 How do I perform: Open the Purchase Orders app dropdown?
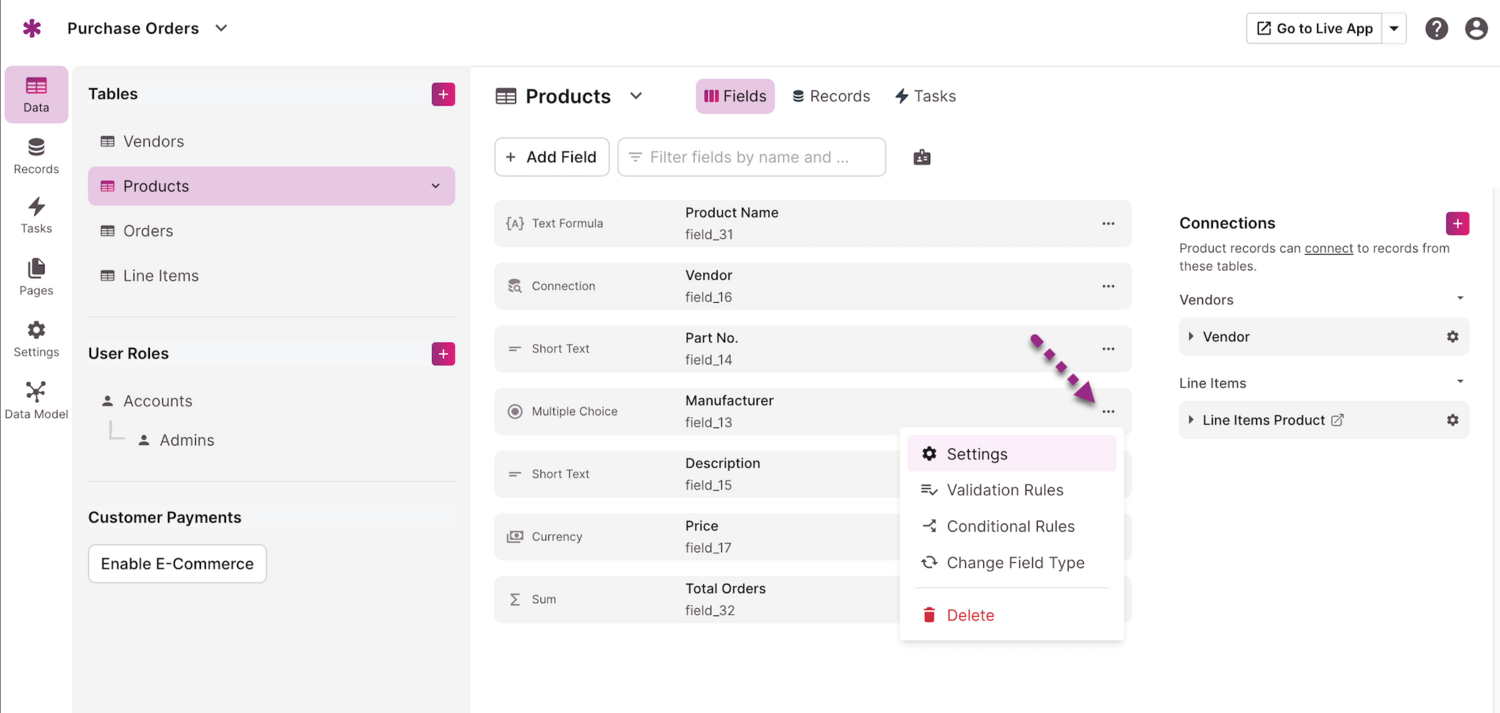point(221,29)
